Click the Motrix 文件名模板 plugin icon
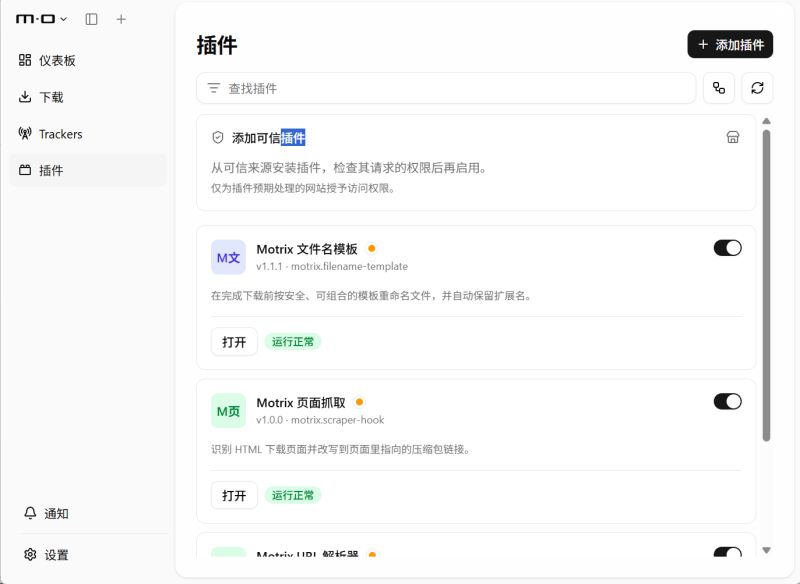 point(228,258)
